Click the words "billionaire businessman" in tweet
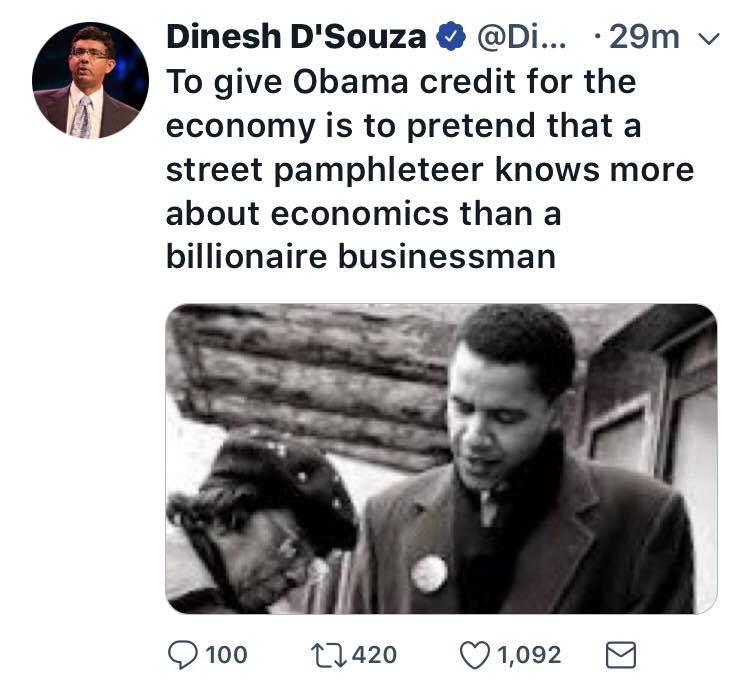 tap(361, 257)
